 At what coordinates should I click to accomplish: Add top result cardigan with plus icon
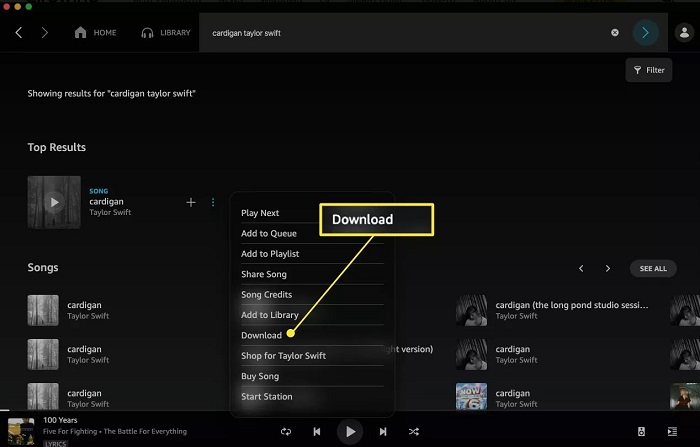191,202
